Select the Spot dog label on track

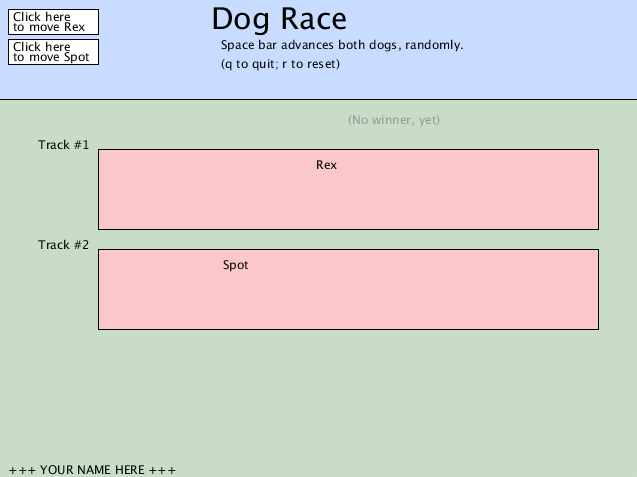point(235,265)
